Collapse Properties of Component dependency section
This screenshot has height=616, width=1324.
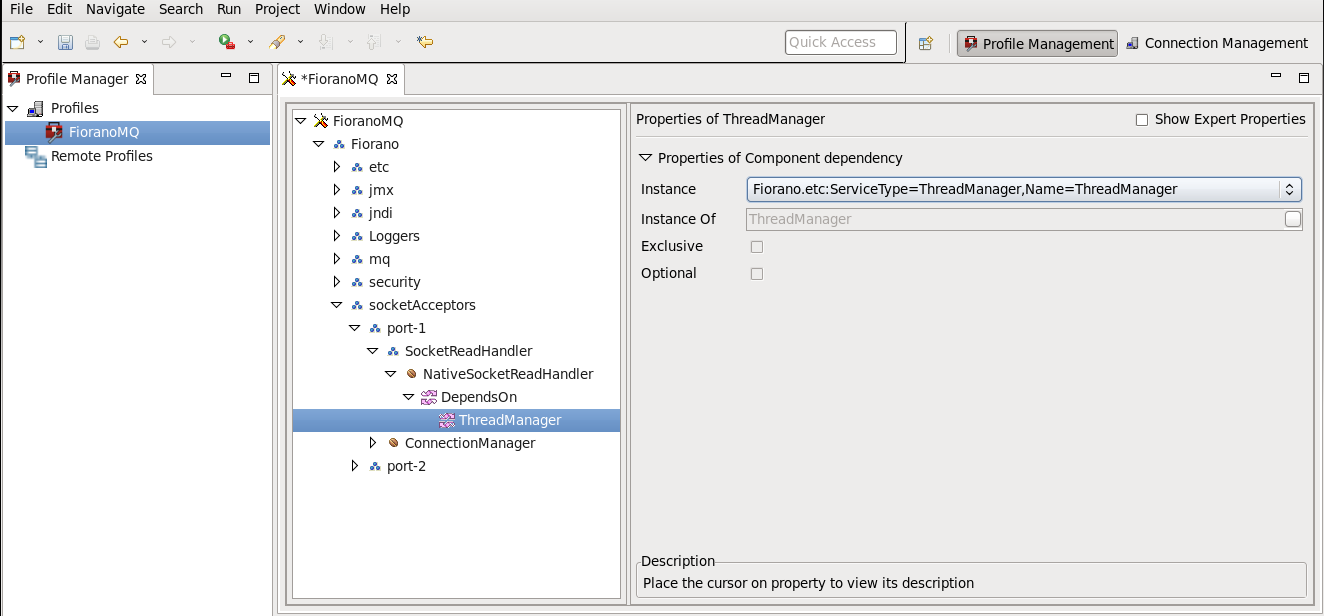click(x=645, y=158)
